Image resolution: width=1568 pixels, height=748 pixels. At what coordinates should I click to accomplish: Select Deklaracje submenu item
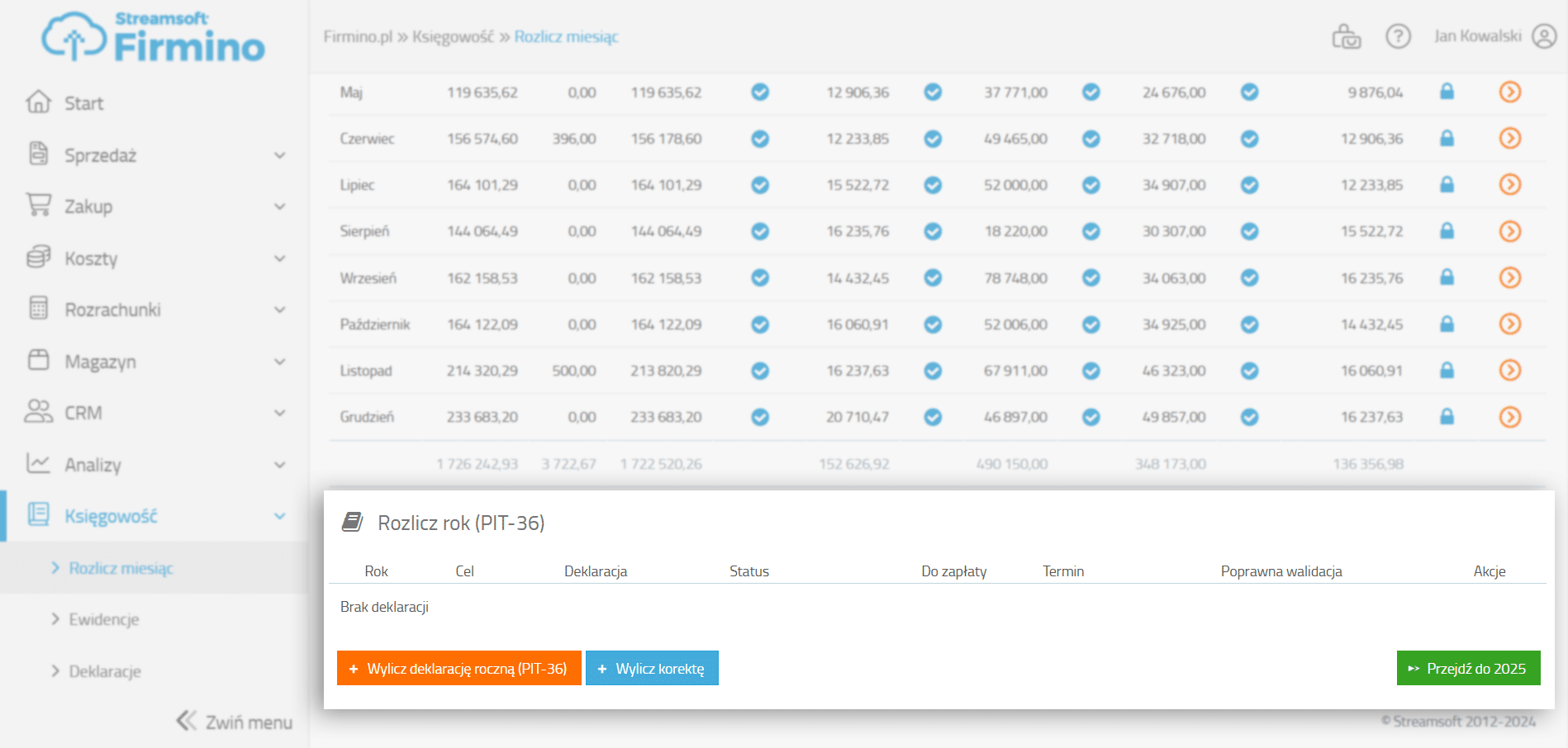(105, 671)
